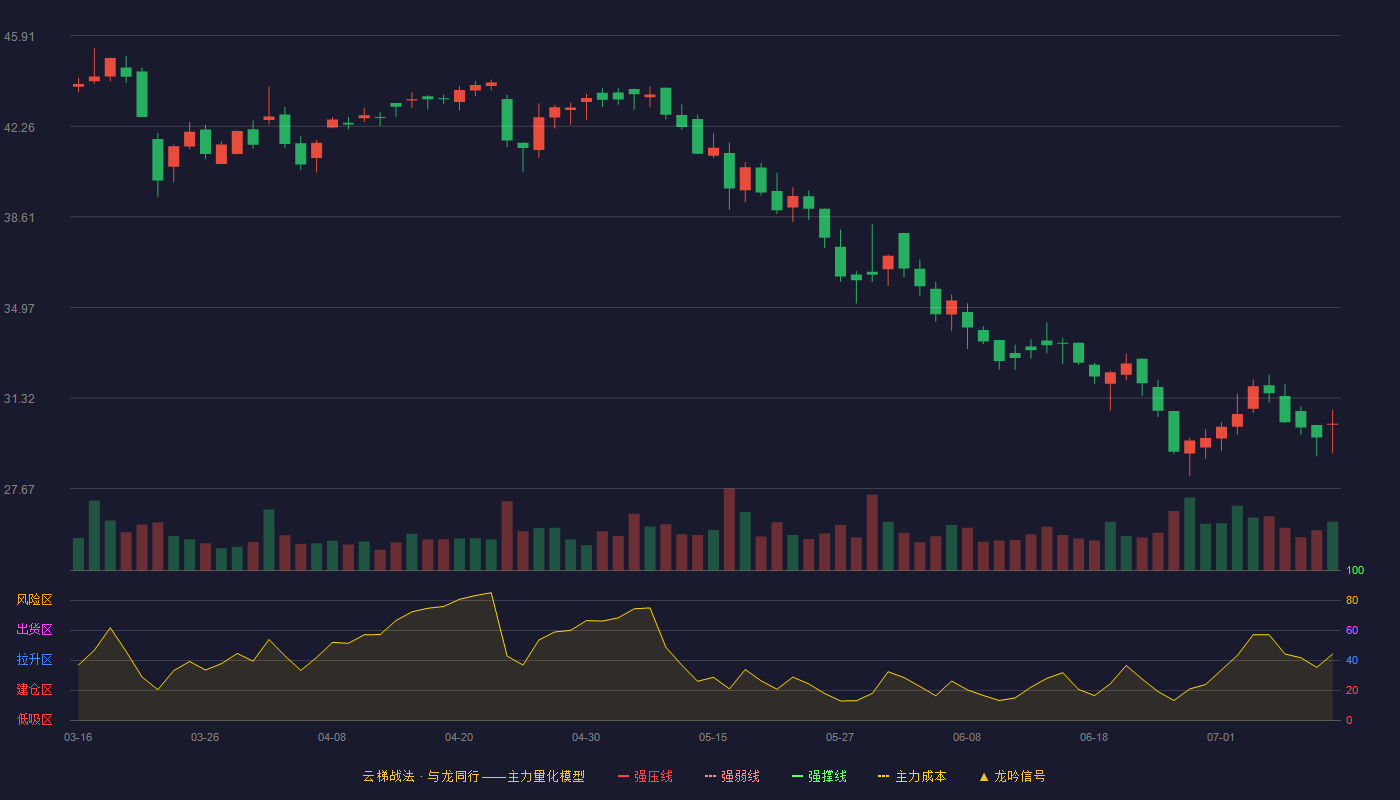
Task: Click the 云梯战法 主力量化模型 legend title
Action: (473, 776)
